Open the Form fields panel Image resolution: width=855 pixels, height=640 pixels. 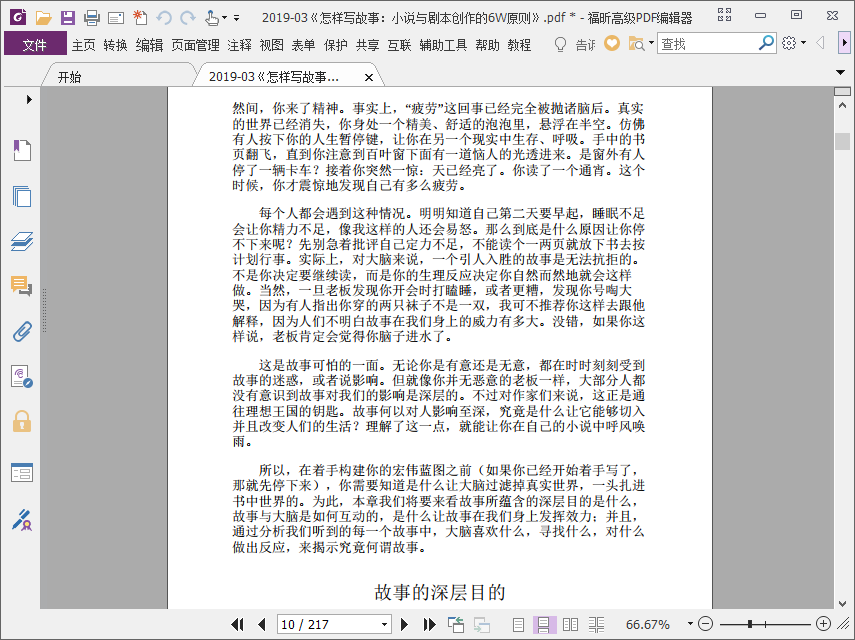pos(22,473)
